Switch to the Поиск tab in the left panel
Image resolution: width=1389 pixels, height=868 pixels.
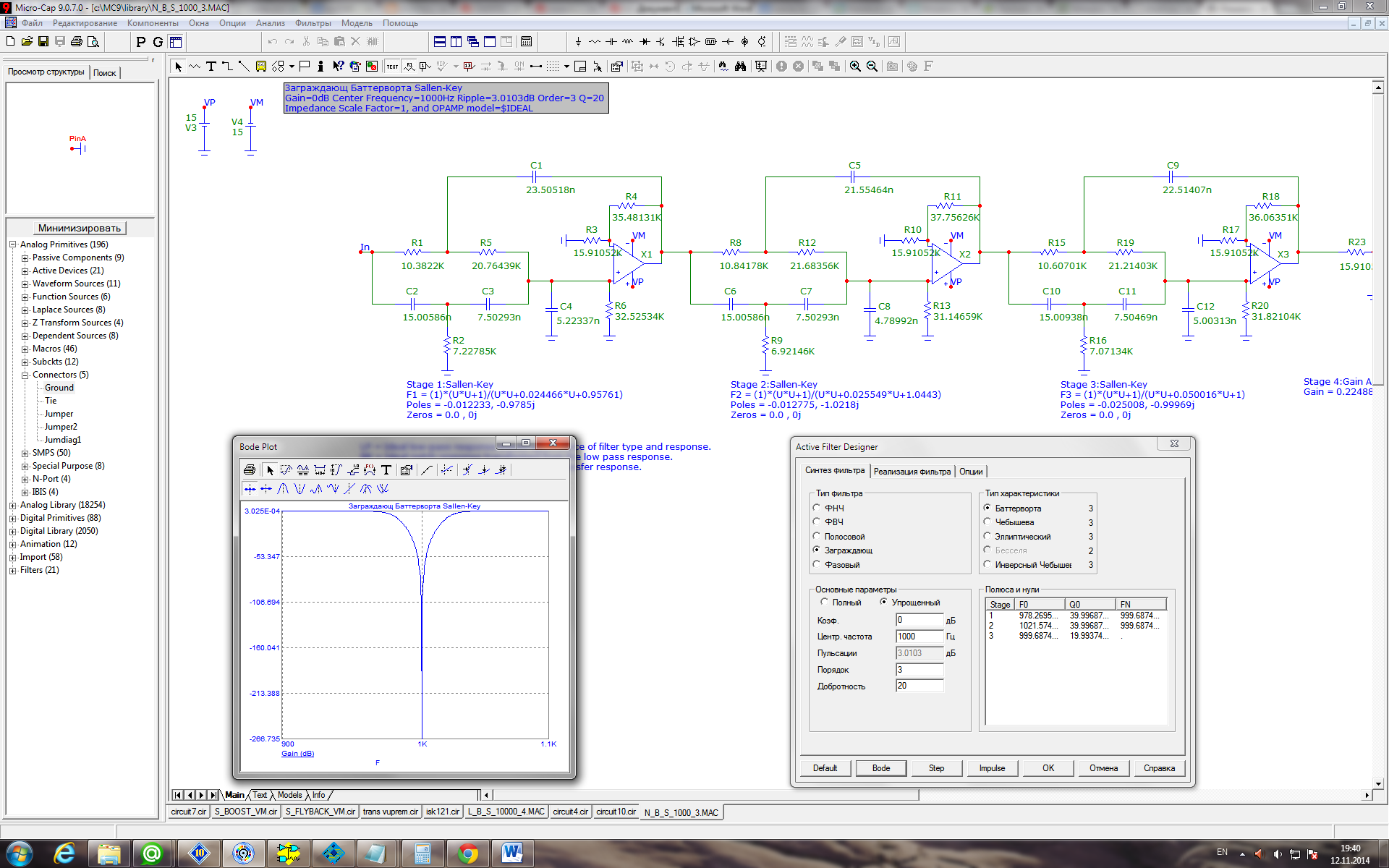tap(105, 73)
